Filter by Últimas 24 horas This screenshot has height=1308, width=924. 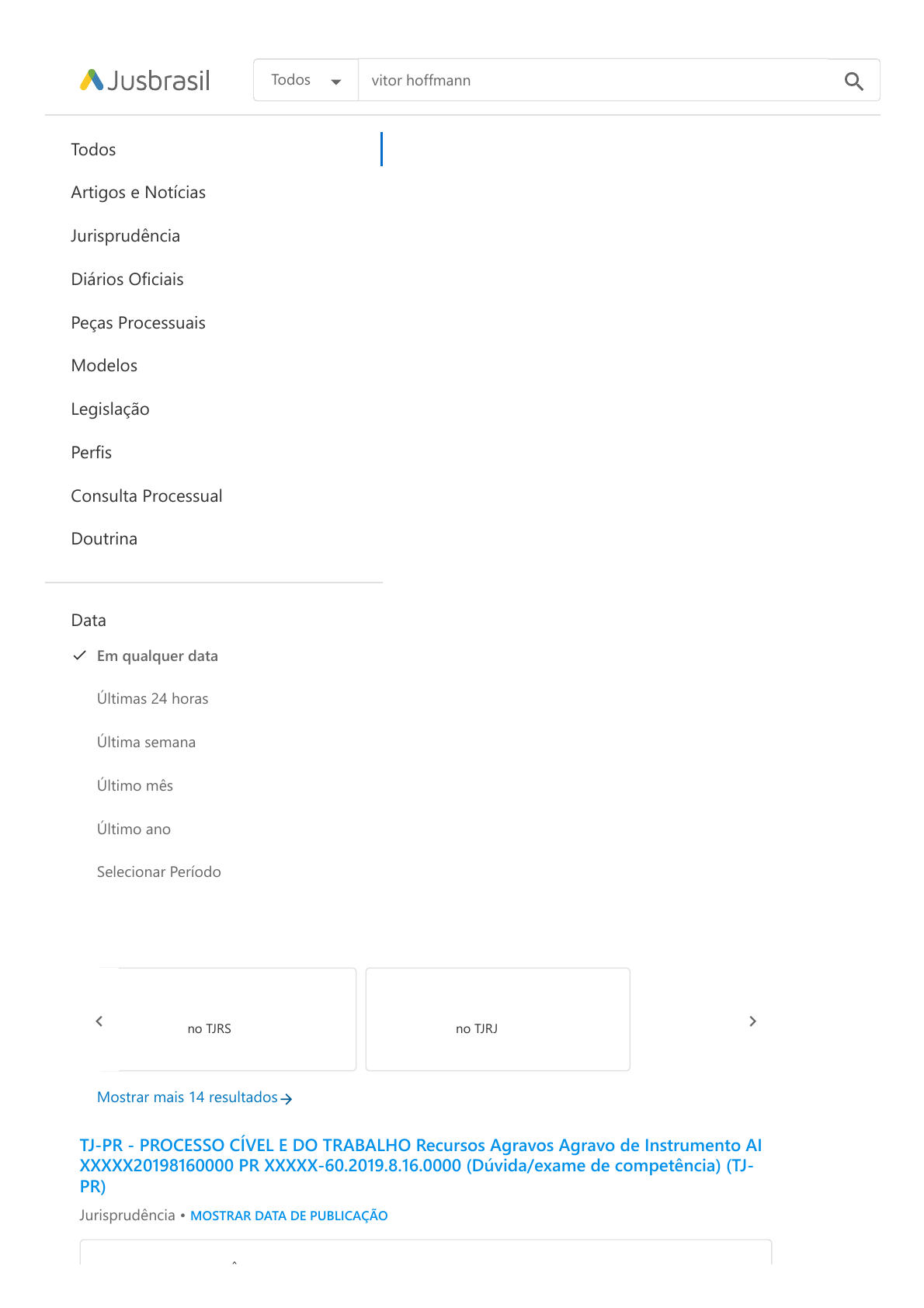152,699
